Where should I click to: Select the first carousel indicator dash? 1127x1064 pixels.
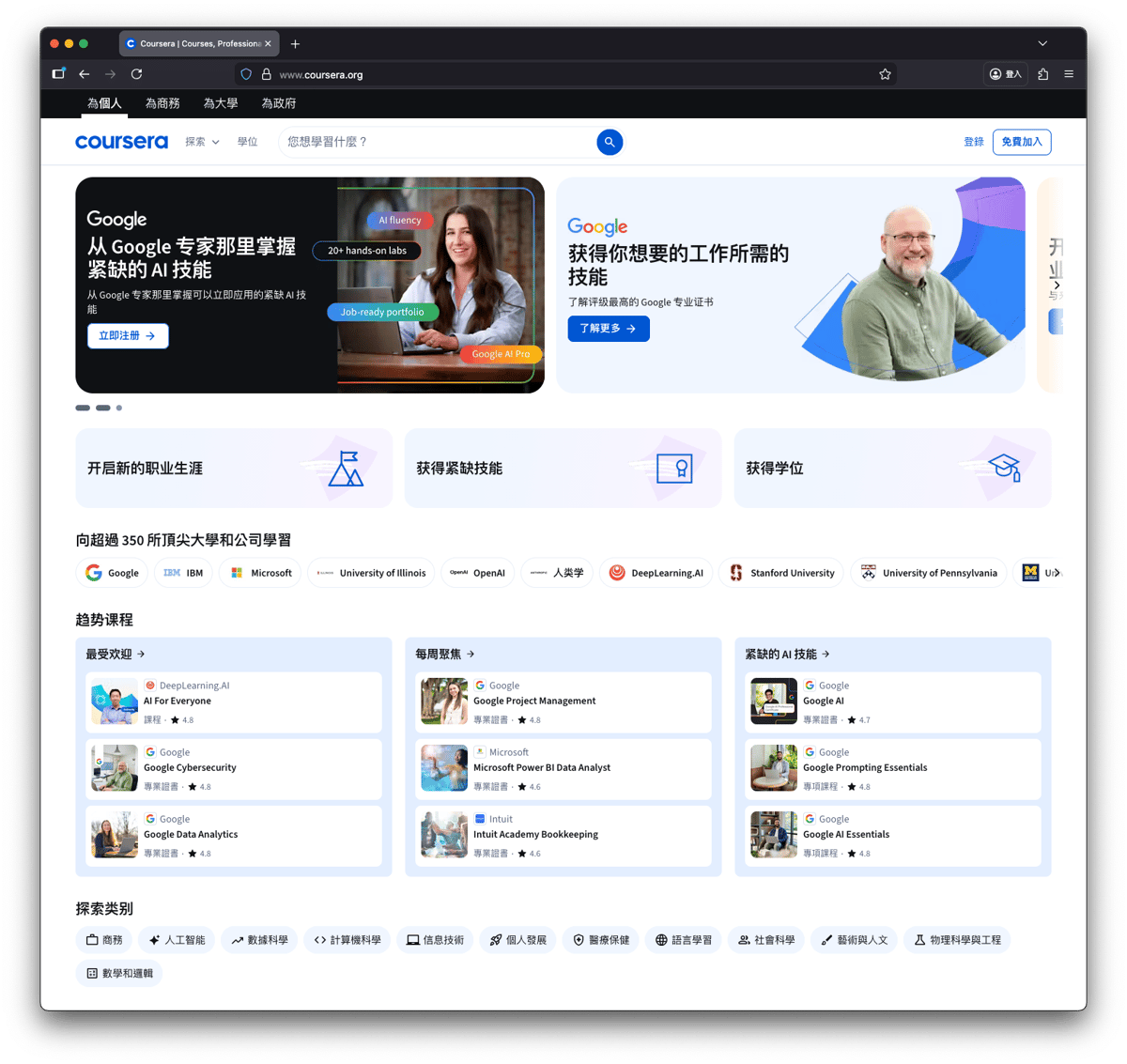pyautogui.click(x=83, y=408)
